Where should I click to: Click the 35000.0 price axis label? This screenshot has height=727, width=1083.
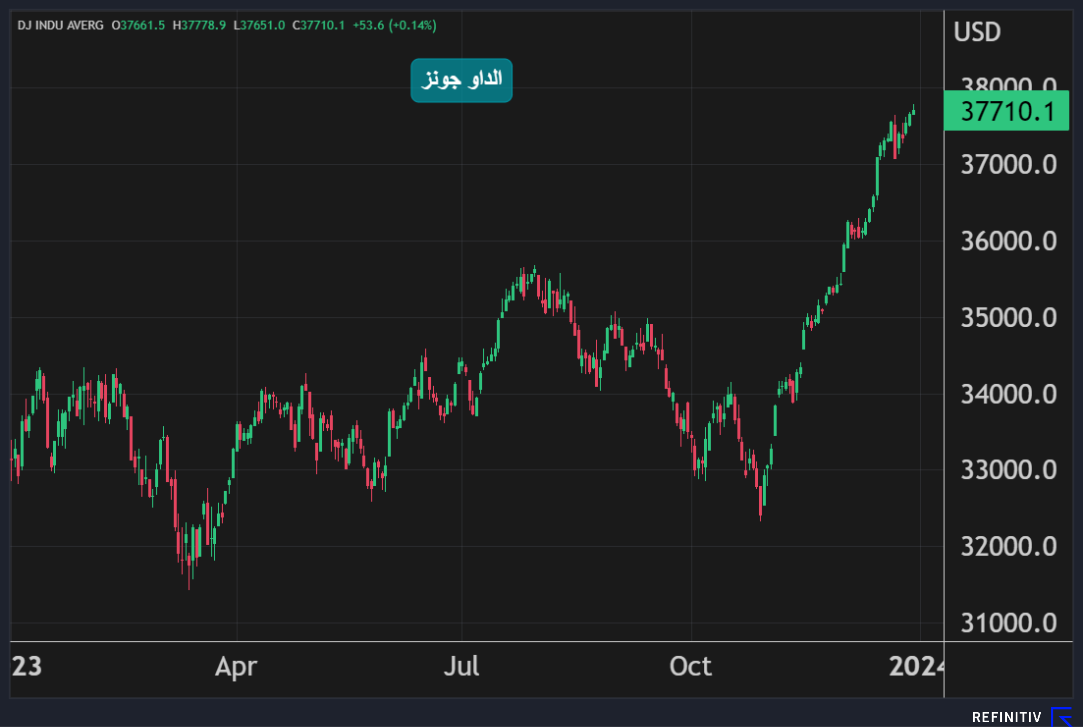pos(1008,318)
